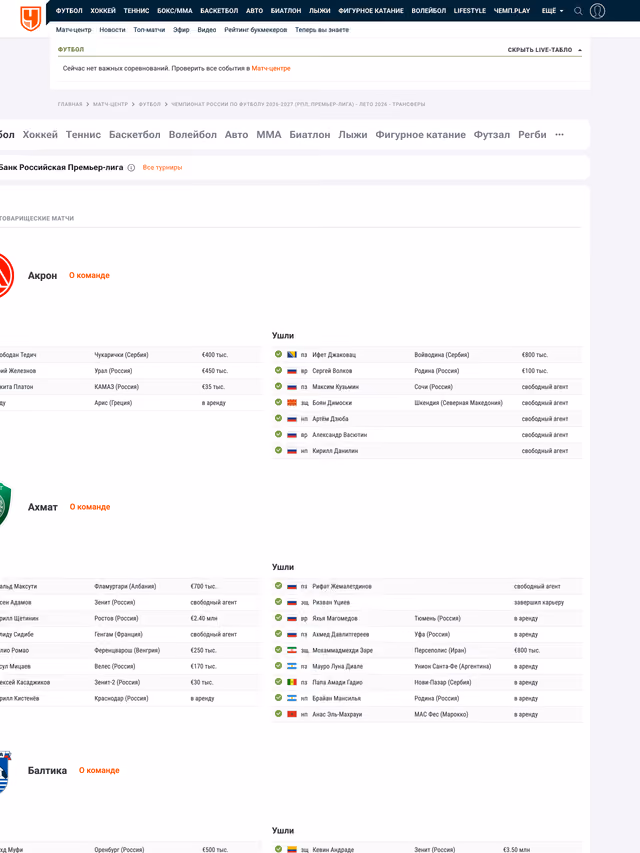
Task: Open club Чукарички (Сербия)
Action: pos(121,355)
